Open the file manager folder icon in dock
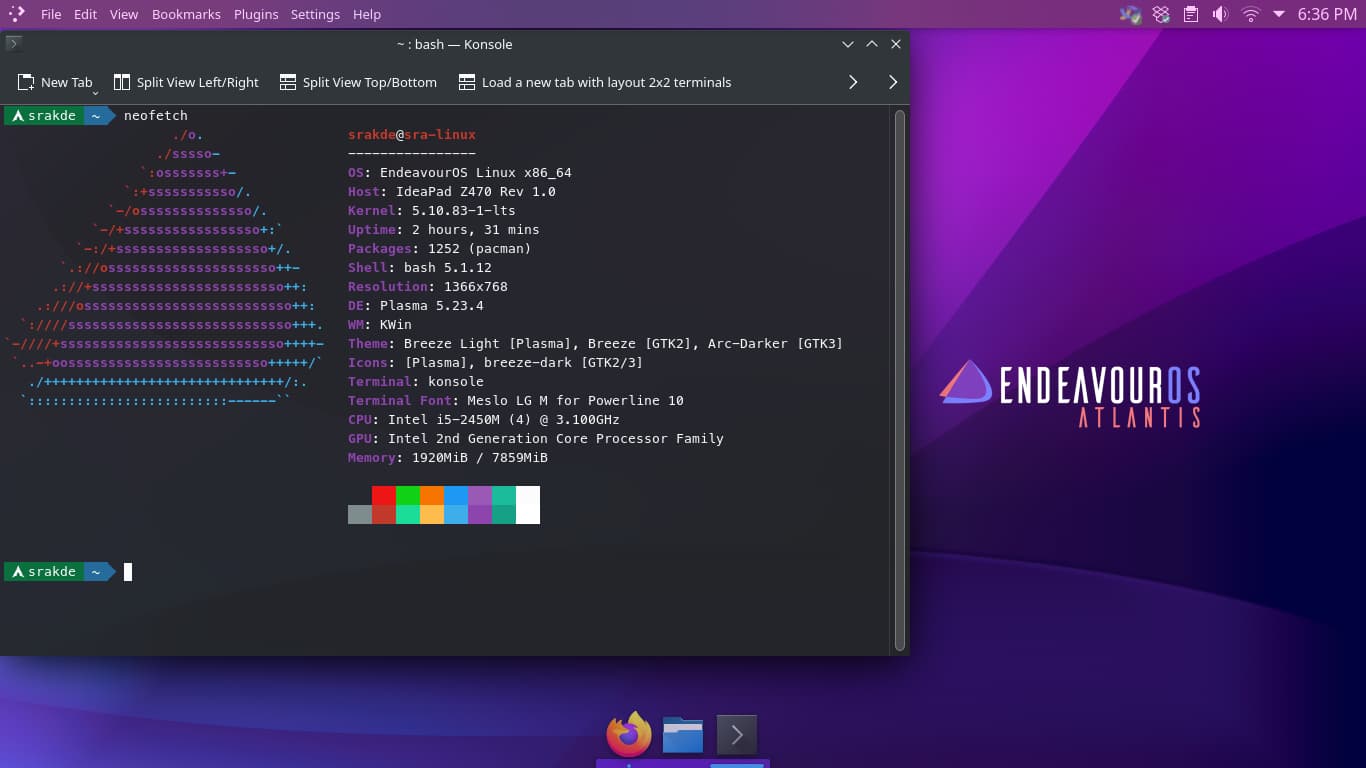Viewport: 1366px width, 768px height. click(683, 735)
